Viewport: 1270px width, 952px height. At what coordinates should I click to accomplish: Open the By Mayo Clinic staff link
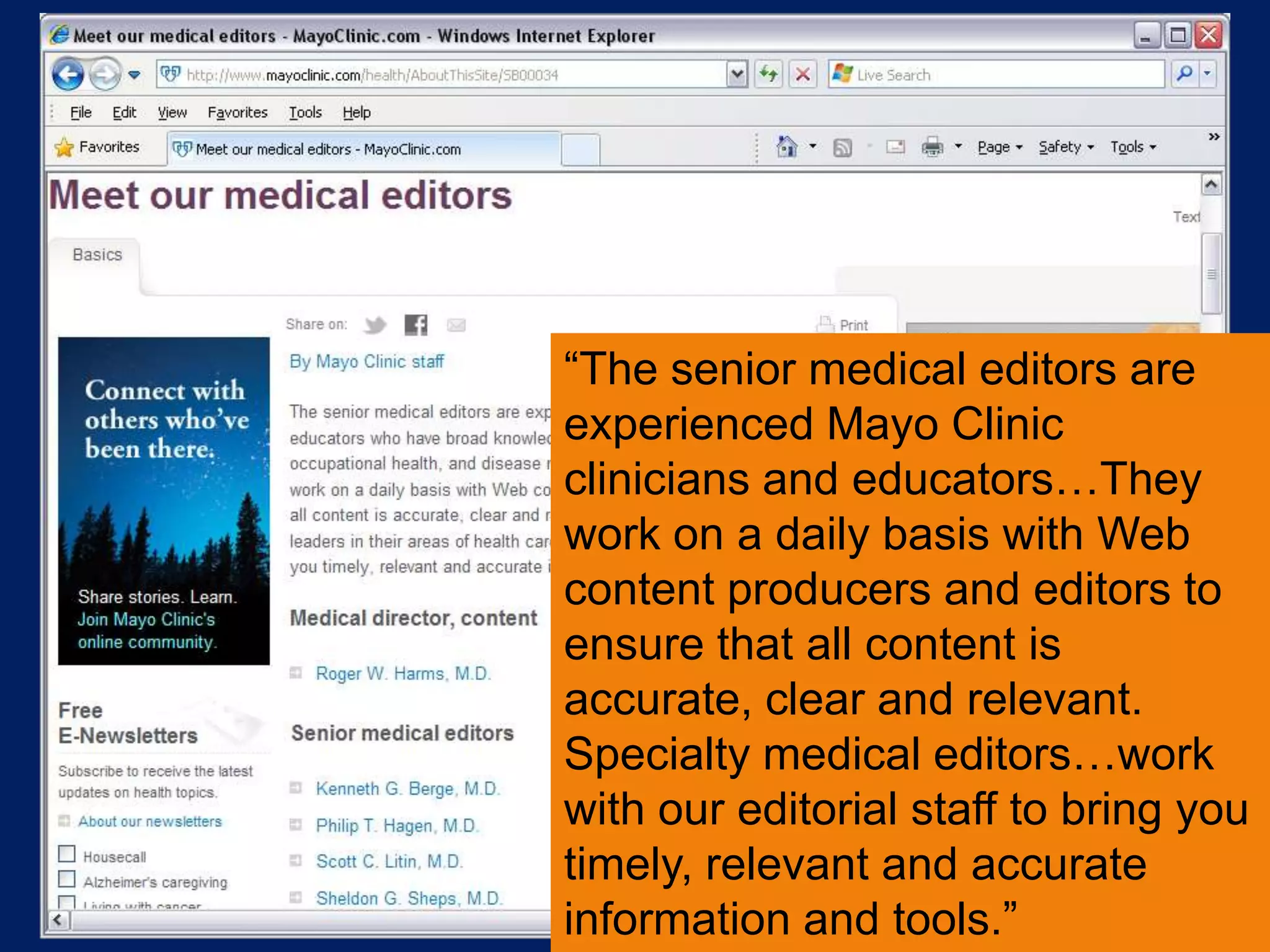point(366,361)
